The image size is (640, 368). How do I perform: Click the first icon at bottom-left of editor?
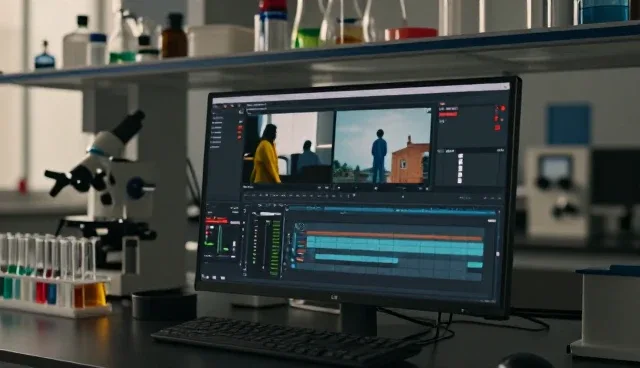205,277
